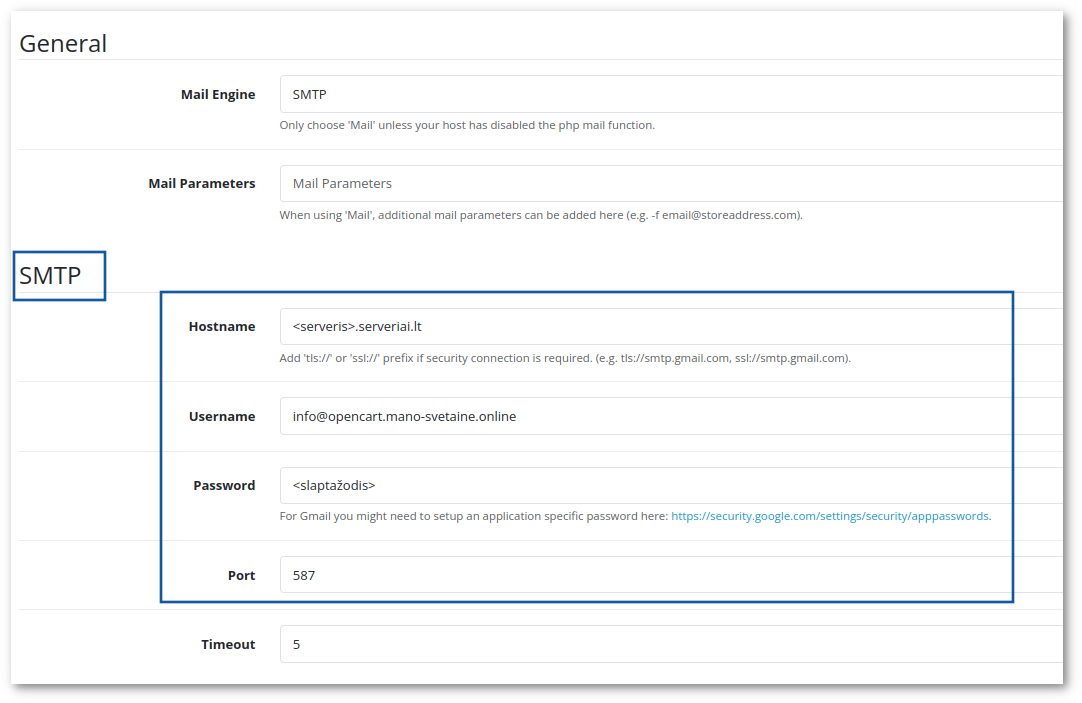
Task: Click the Mail Parameters label
Action: [201, 184]
